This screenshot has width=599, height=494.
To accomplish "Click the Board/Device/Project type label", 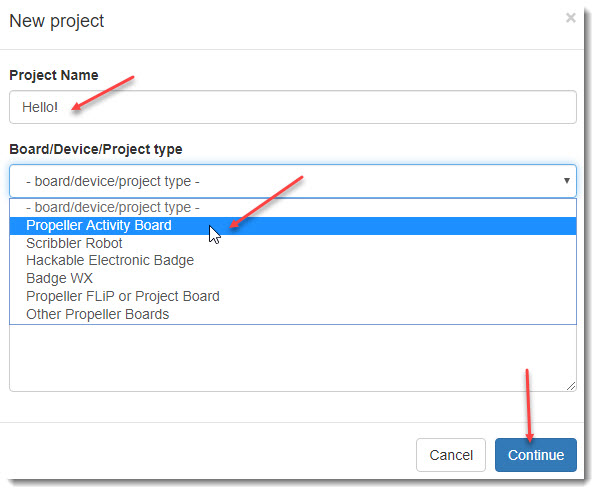I will coord(96,149).
